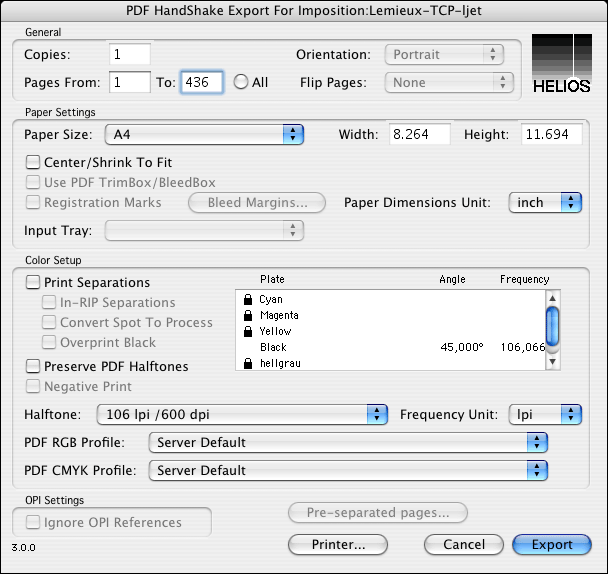Click the Pages From field
Image resolution: width=608 pixels, height=574 pixels.
(130, 82)
